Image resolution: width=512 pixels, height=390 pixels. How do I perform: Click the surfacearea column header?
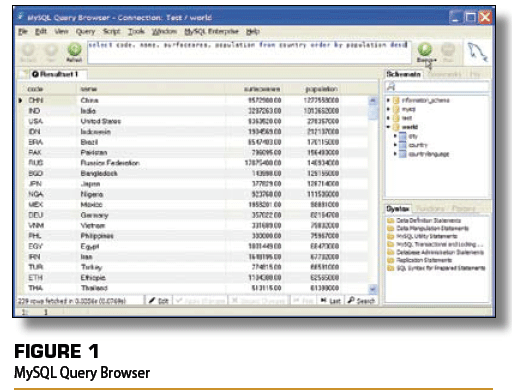(255, 89)
